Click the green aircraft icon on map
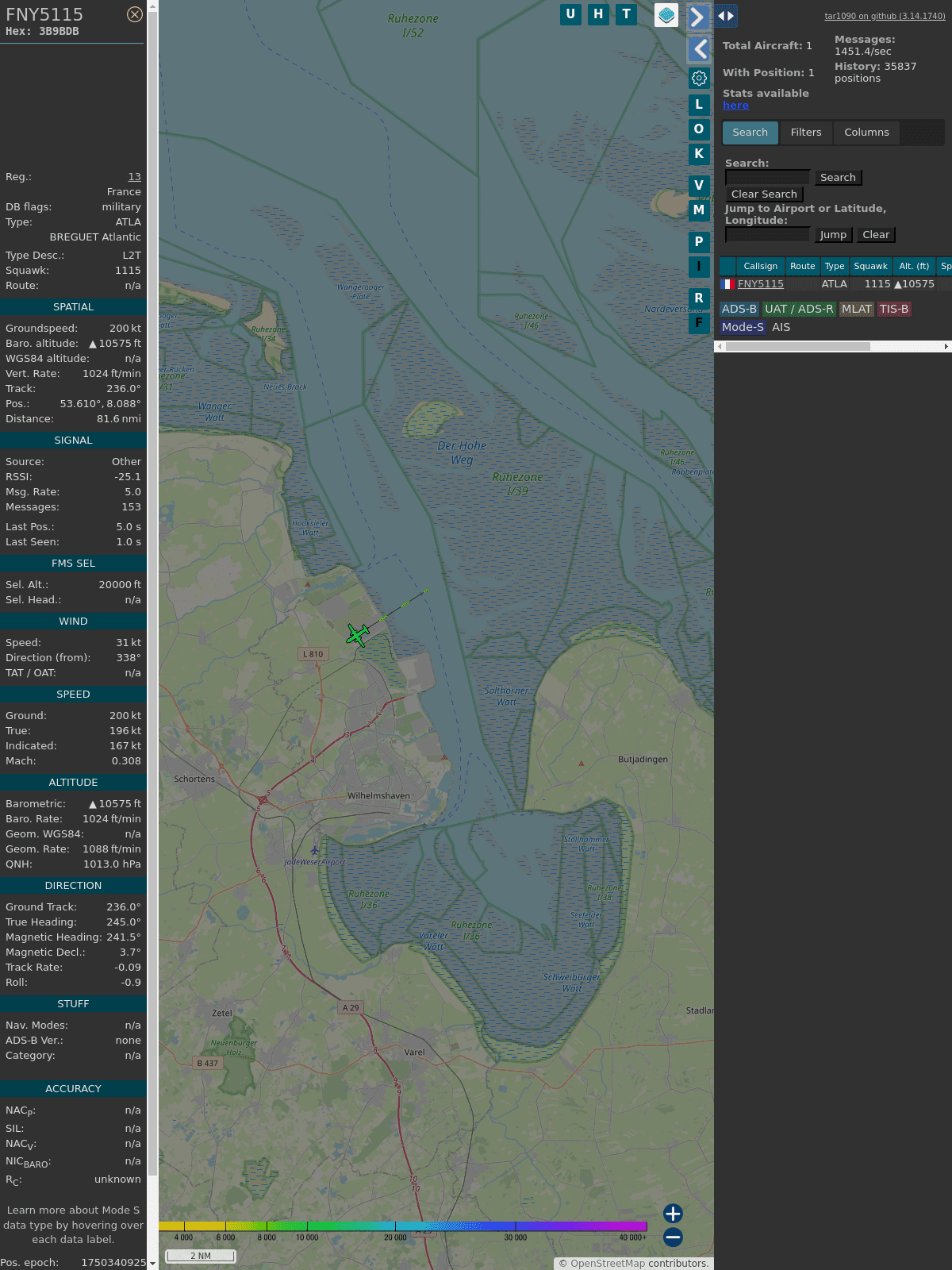The height and width of the screenshot is (1270, 952). pos(358,635)
